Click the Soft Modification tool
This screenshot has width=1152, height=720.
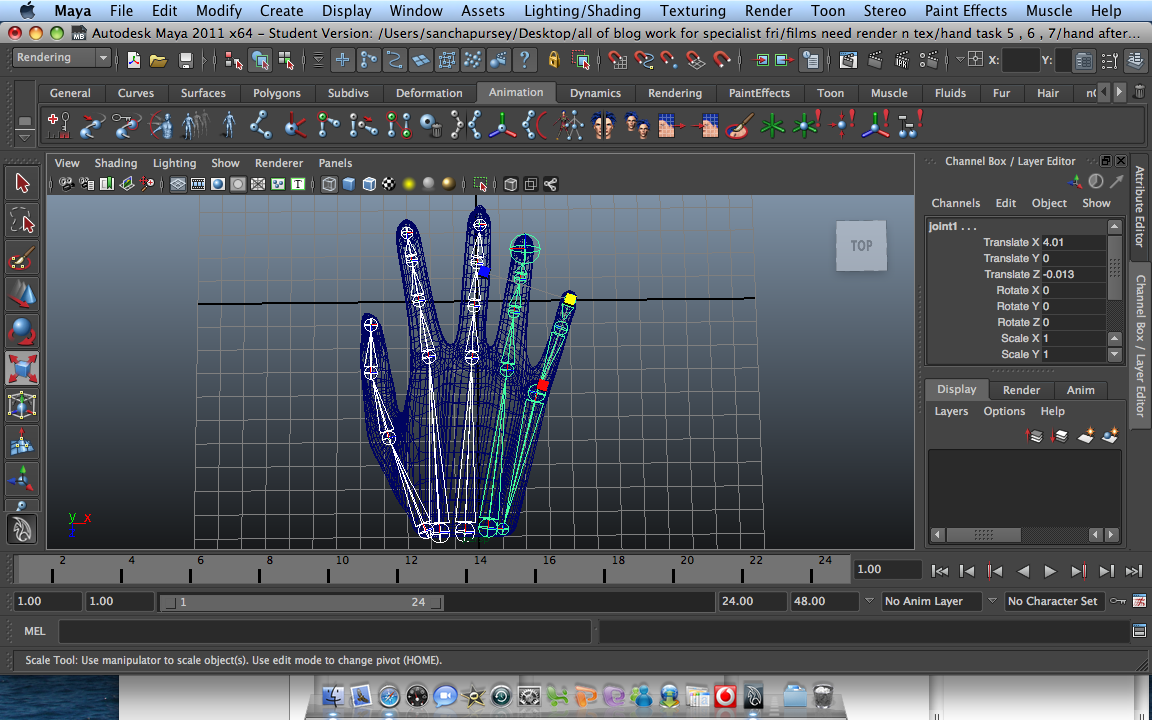coord(21,442)
